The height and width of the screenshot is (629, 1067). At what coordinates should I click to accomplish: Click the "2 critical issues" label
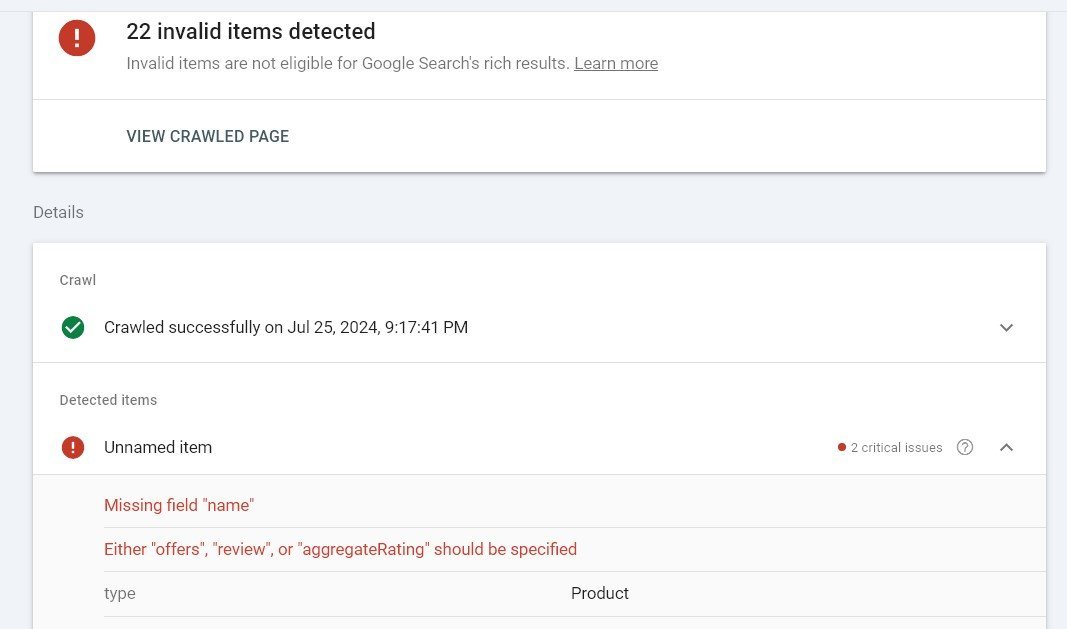(896, 448)
